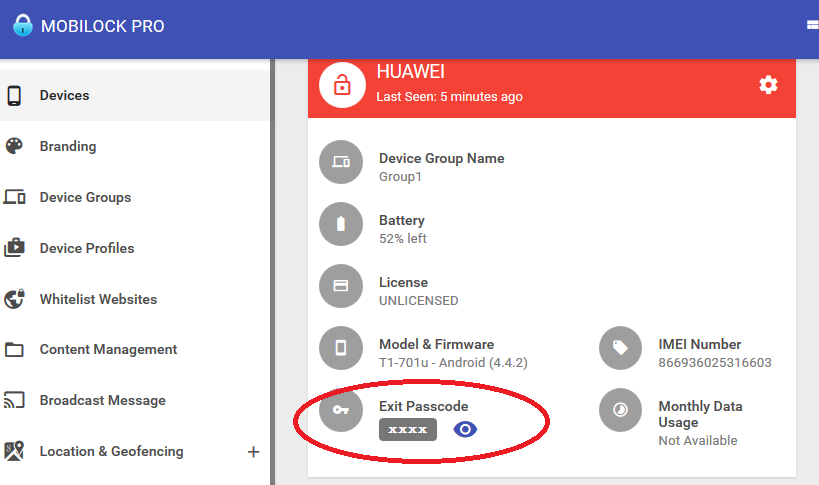Click the Devices phone icon
Image resolution: width=819 pixels, height=485 pixels.
pyautogui.click(x=14, y=96)
